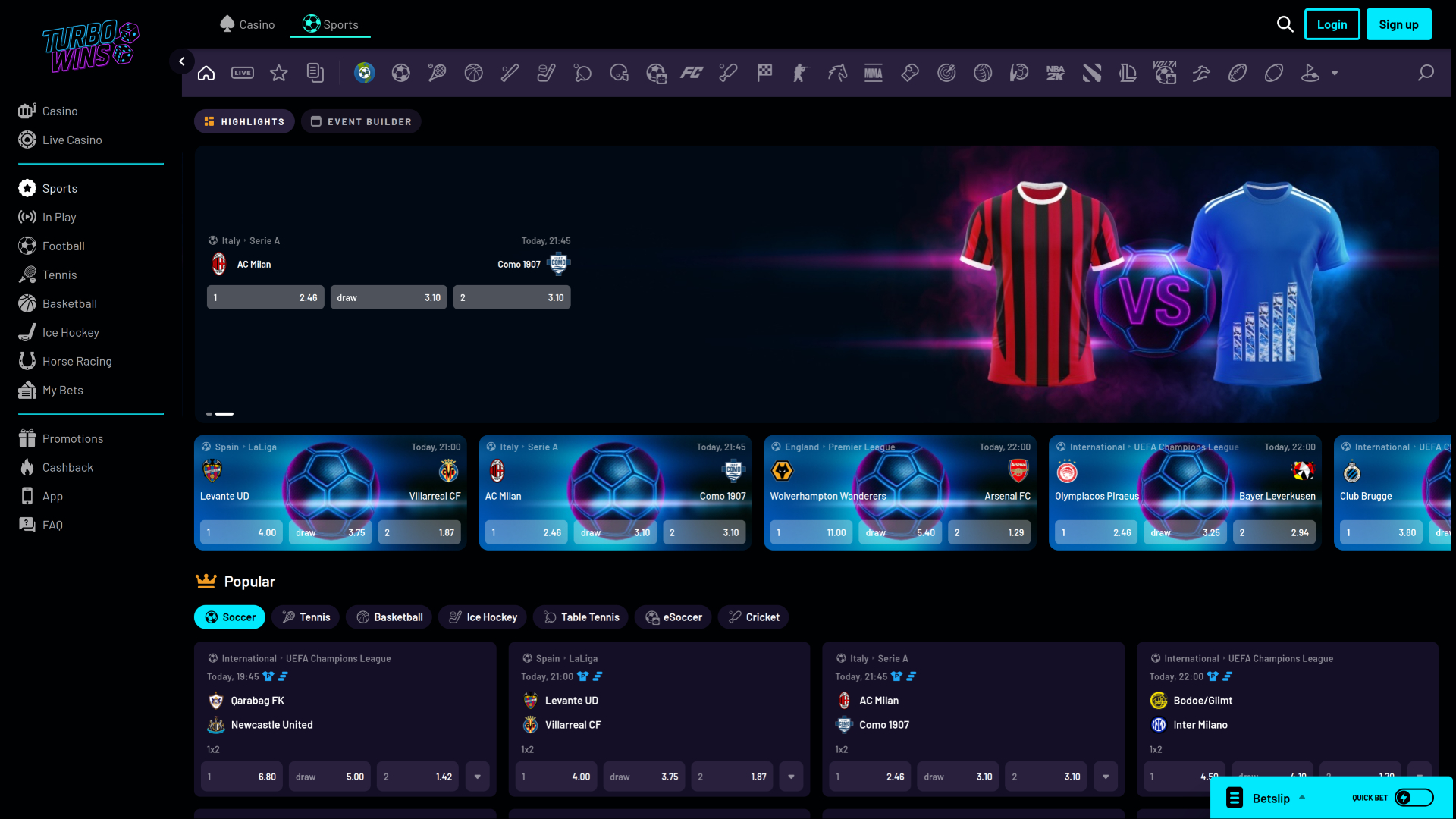Screen dimensions: 1456x819
Task: Toggle Quick Bet in the betslip
Action: pos(1415,797)
